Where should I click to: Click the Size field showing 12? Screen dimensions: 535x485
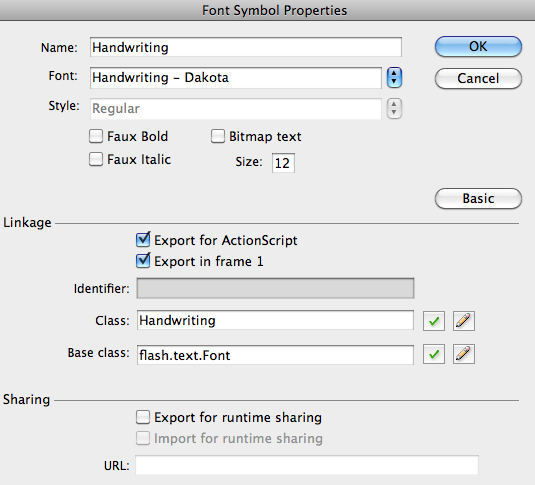point(283,163)
